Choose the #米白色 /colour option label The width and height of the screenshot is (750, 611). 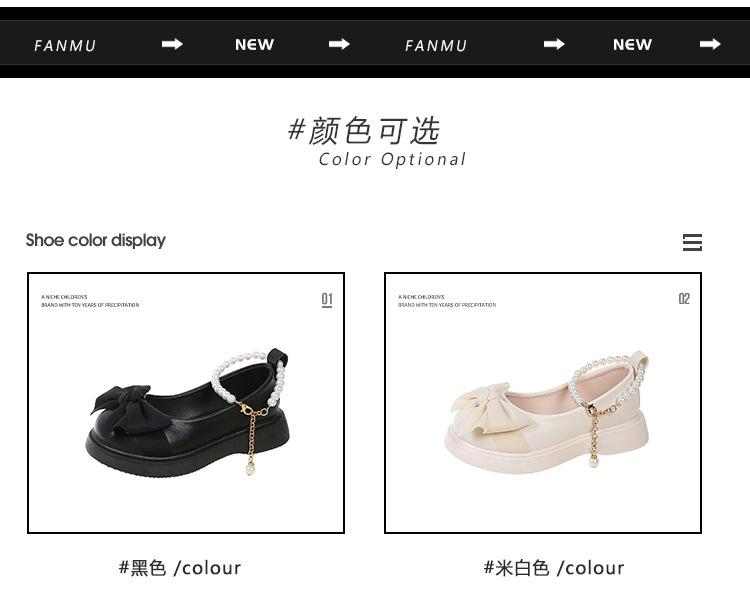[554, 568]
